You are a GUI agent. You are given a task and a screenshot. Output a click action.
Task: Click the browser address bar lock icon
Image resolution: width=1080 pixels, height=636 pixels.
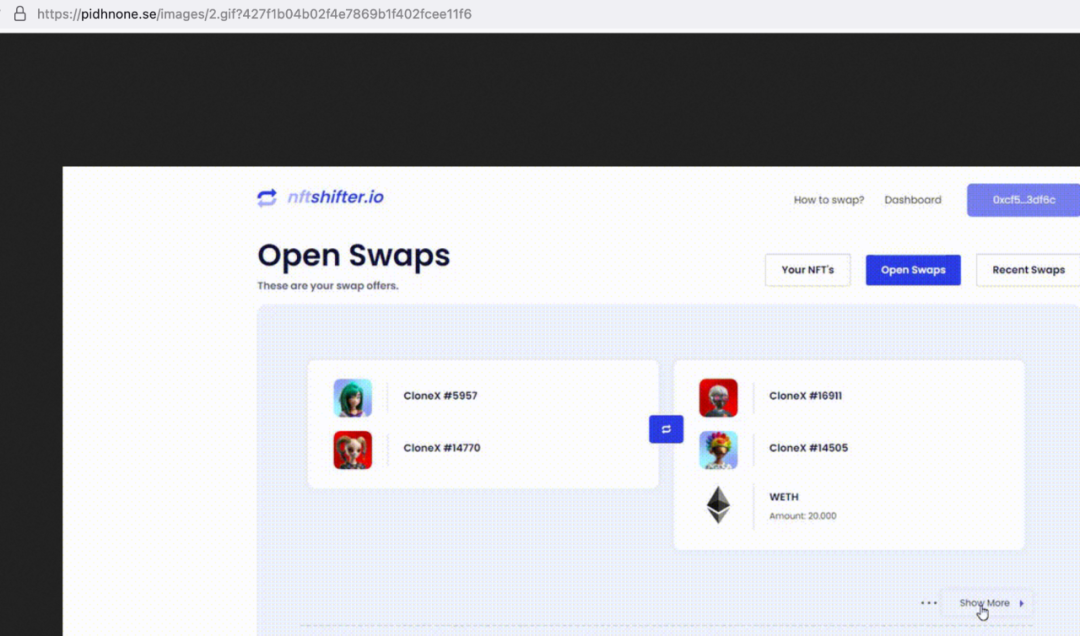(20, 14)
